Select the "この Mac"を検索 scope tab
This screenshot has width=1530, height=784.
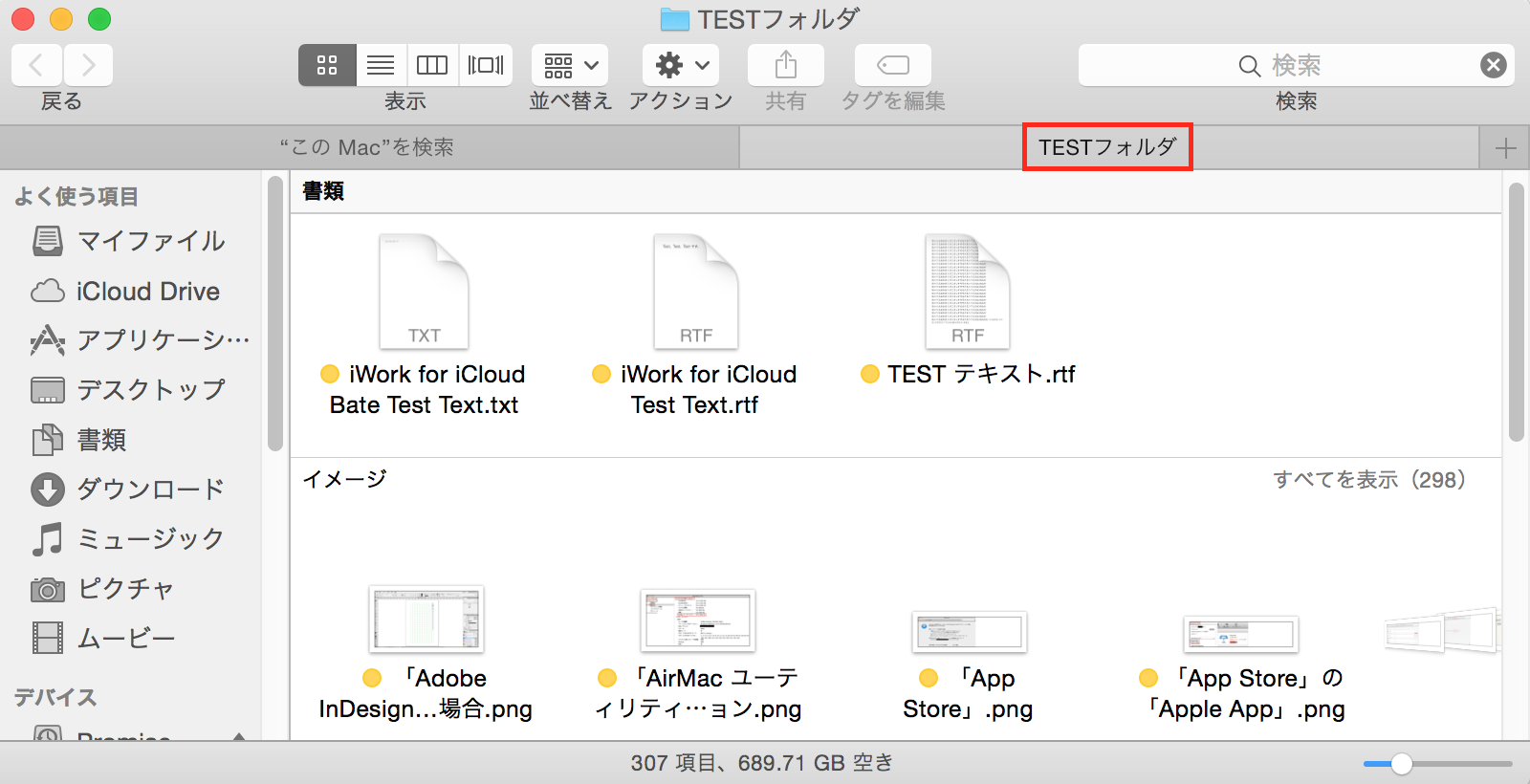[367, 147]
